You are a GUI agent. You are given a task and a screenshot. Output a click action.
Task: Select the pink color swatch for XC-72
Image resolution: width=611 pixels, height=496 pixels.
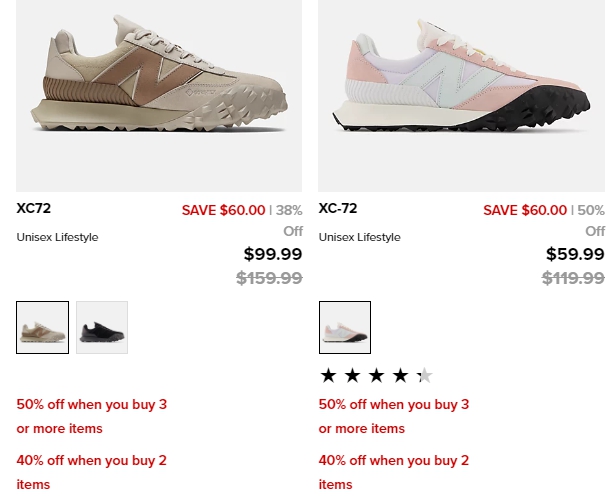click(345, 327)
